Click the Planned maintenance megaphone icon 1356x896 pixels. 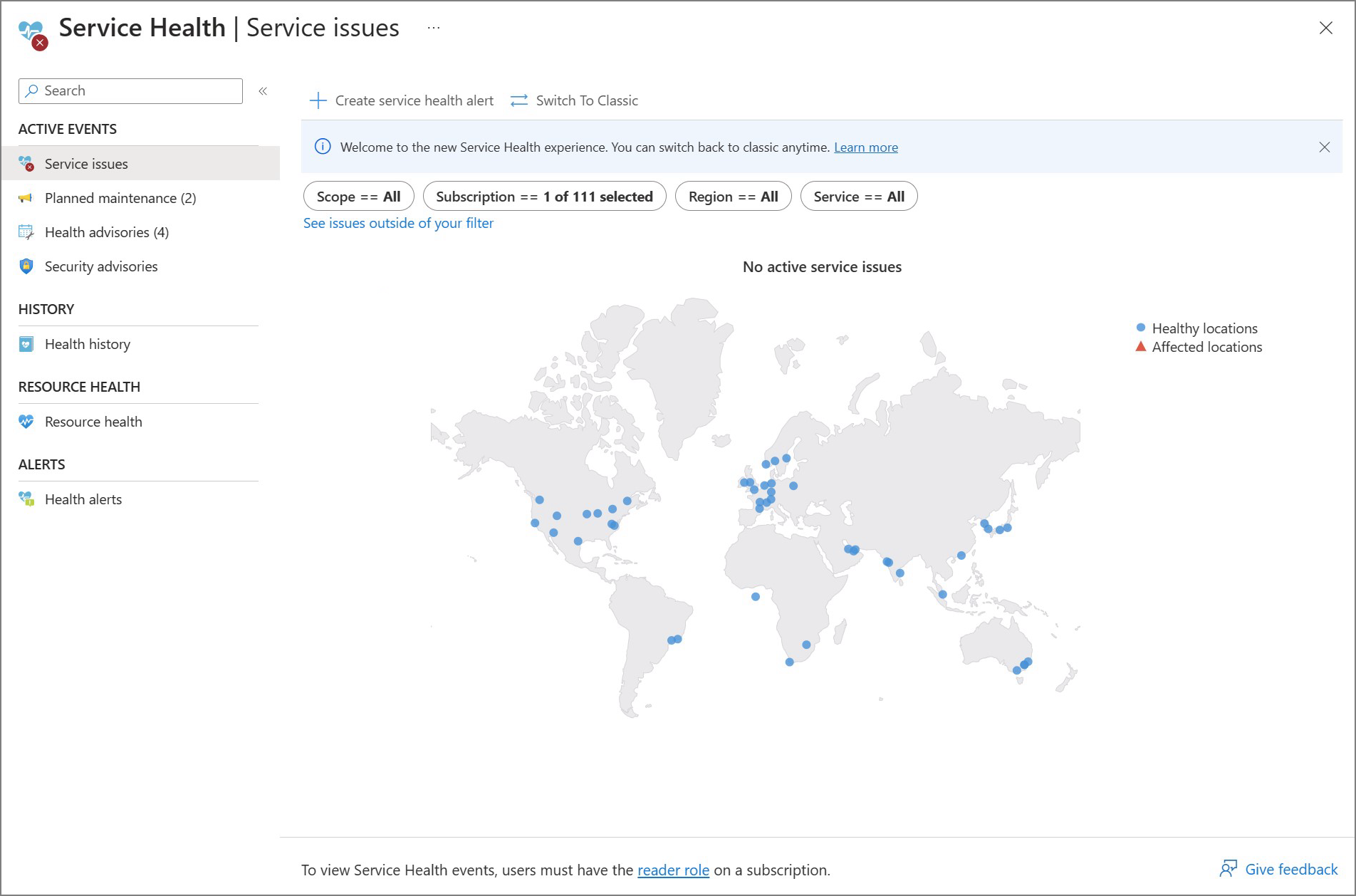coord(26,198)
